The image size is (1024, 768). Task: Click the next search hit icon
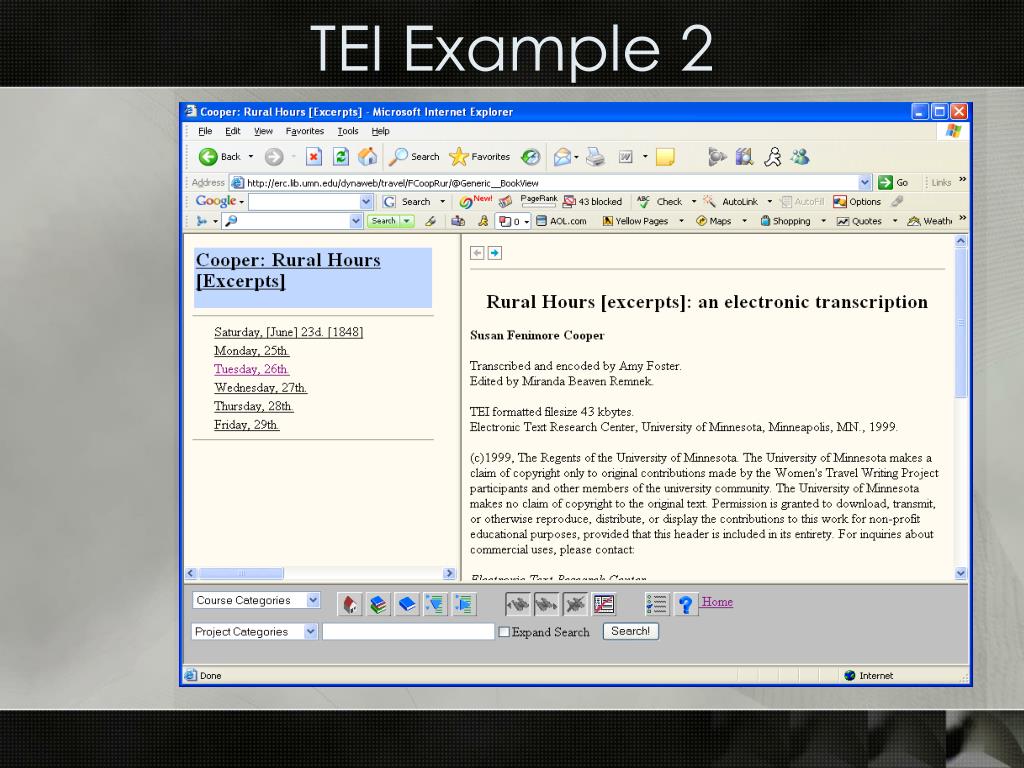point(547,604)
